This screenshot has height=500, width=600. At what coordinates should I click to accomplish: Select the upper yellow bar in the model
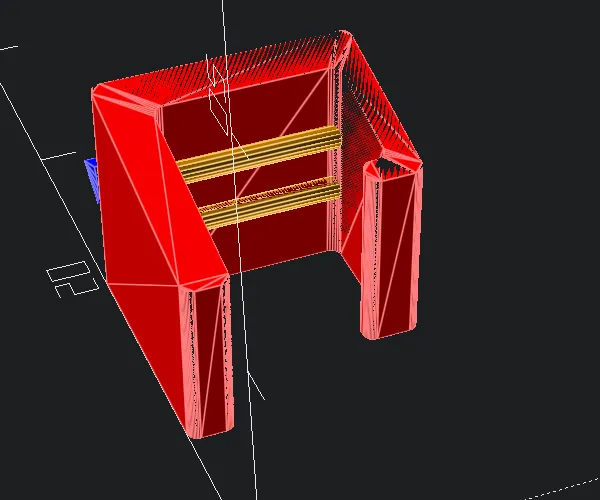coord(259,153)
